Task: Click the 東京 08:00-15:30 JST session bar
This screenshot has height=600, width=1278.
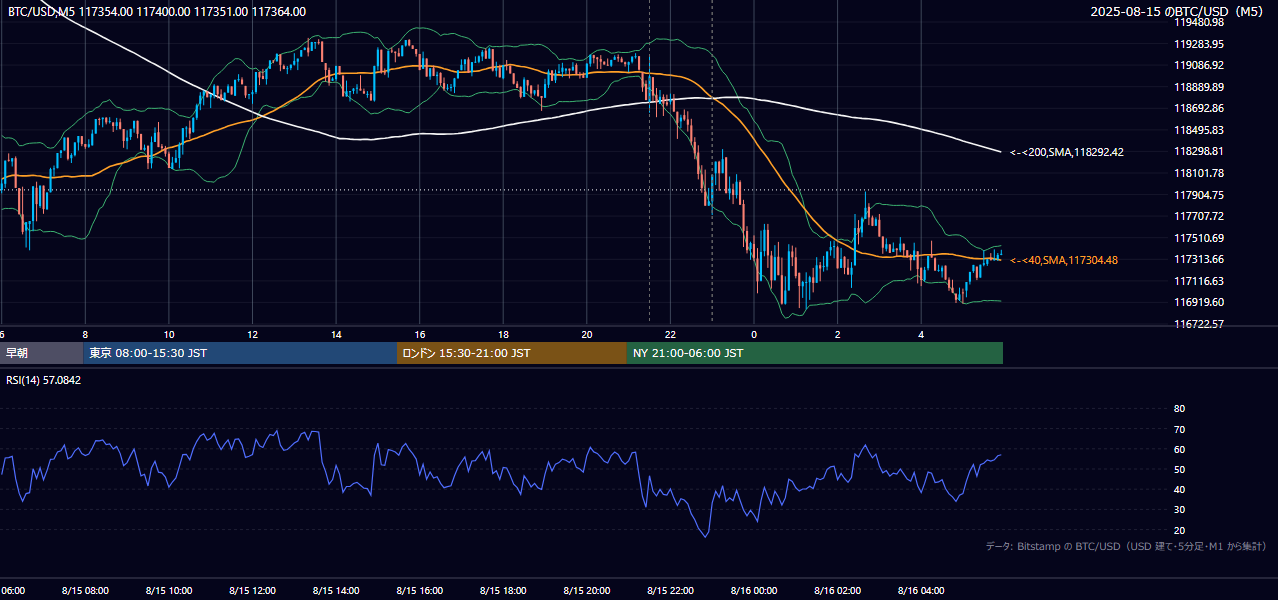Action: [240, 353]
